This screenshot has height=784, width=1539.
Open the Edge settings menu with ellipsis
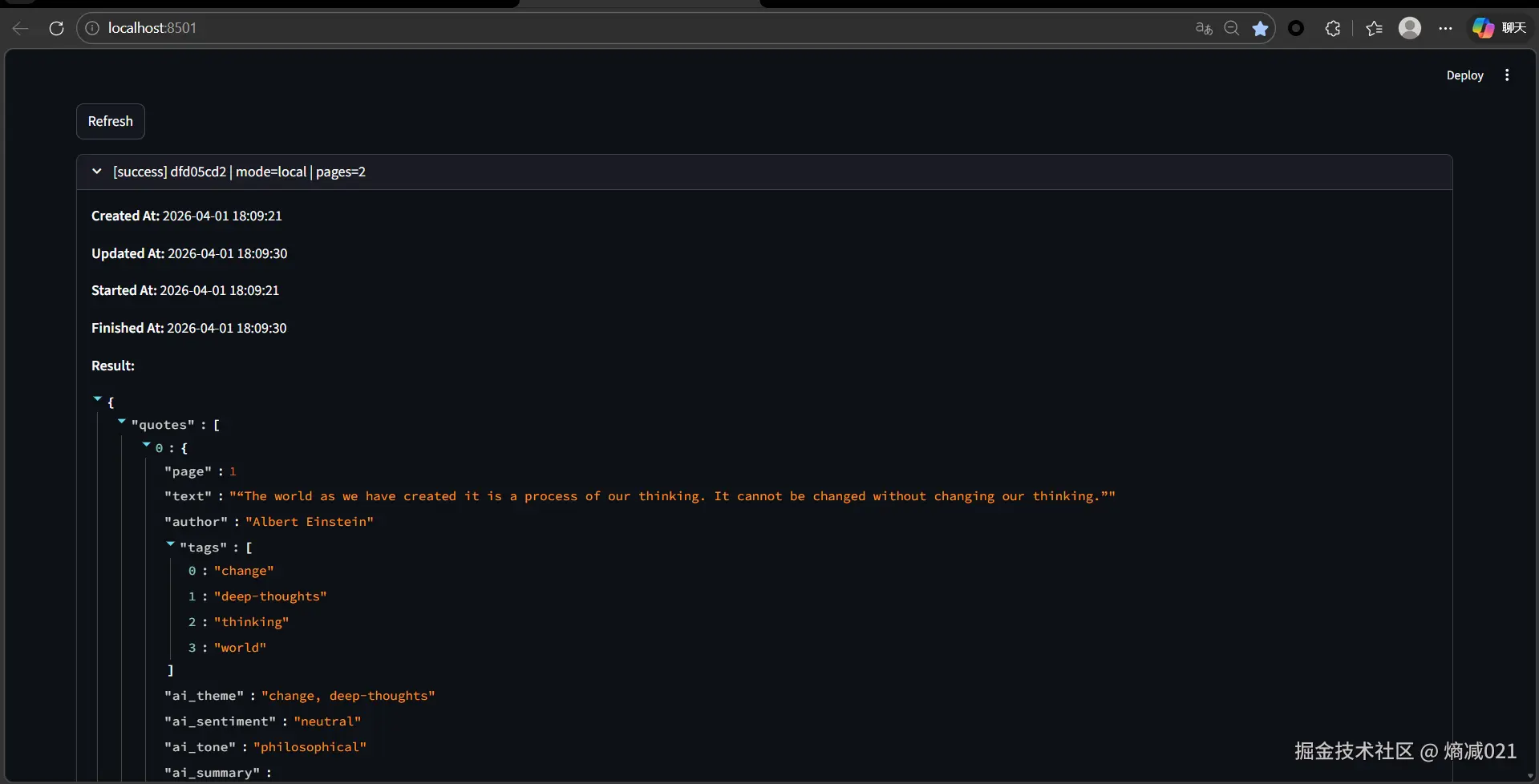click(1446, 27)
